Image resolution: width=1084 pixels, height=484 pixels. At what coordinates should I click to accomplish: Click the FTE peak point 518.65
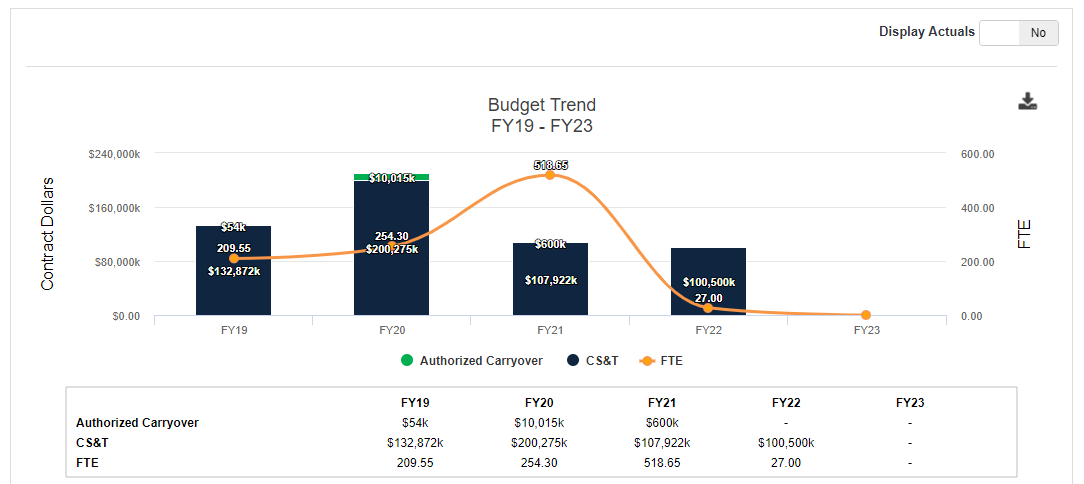[x=550, y=175]
